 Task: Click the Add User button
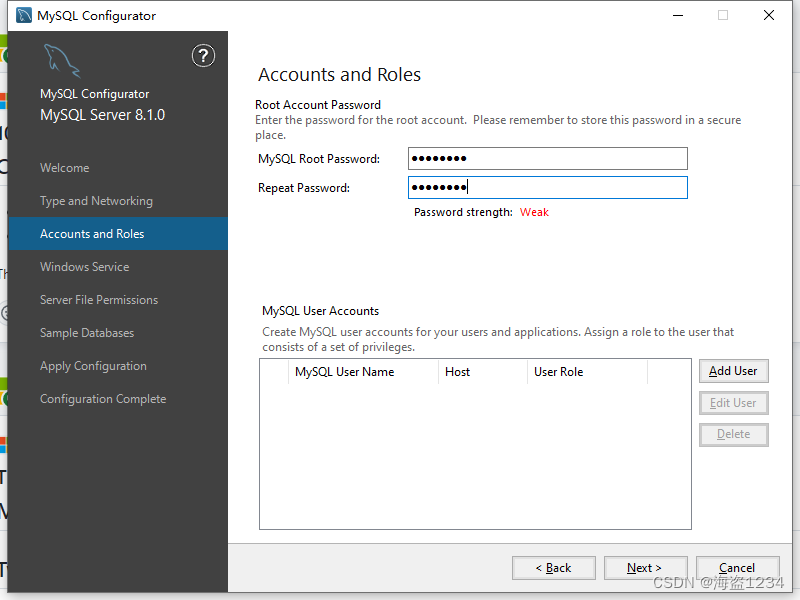733,371
